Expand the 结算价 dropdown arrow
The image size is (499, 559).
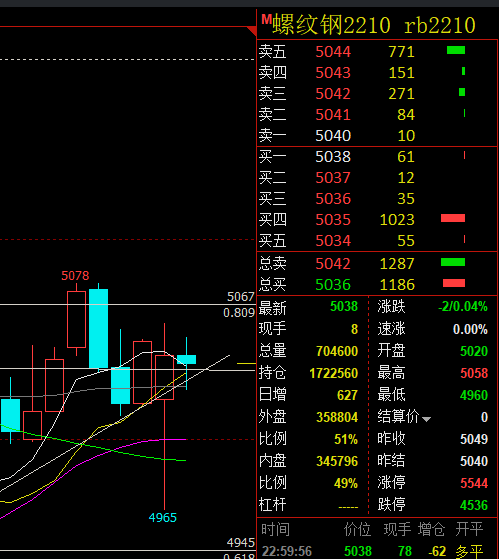pyautogui.click(x=426, y=419)
